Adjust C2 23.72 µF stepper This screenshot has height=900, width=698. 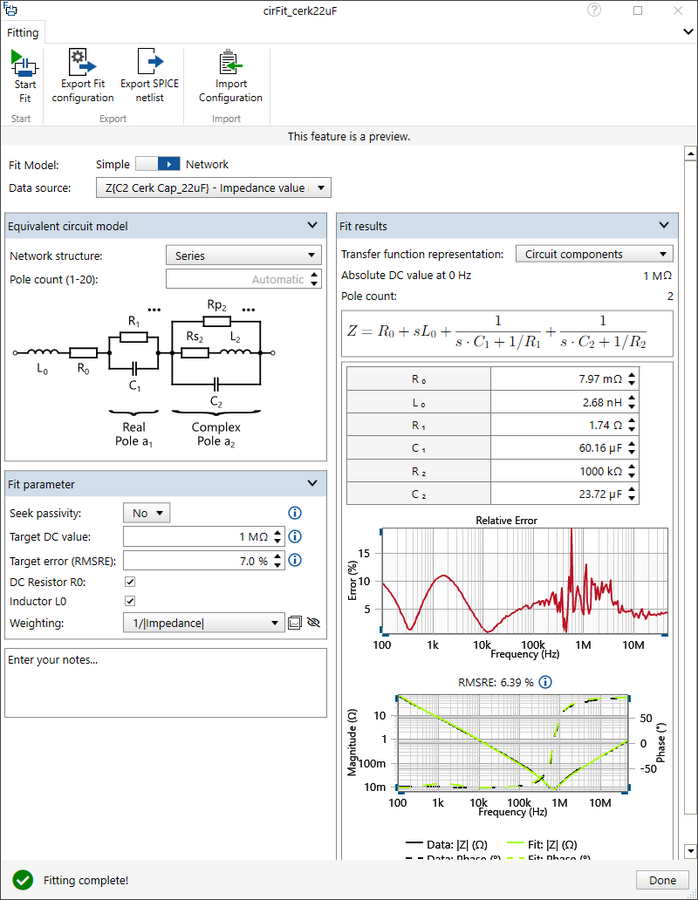coord(632,494)
